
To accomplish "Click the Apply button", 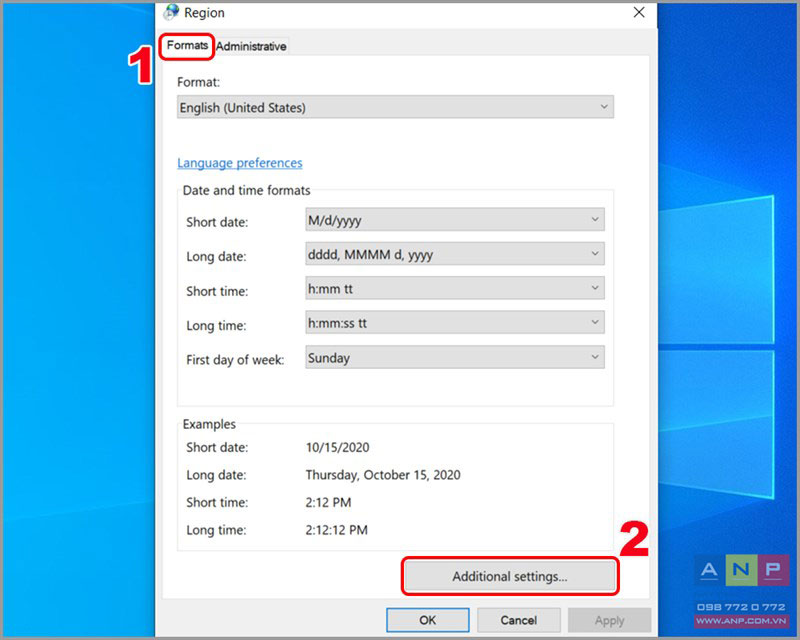I will [x=609, y=620].
